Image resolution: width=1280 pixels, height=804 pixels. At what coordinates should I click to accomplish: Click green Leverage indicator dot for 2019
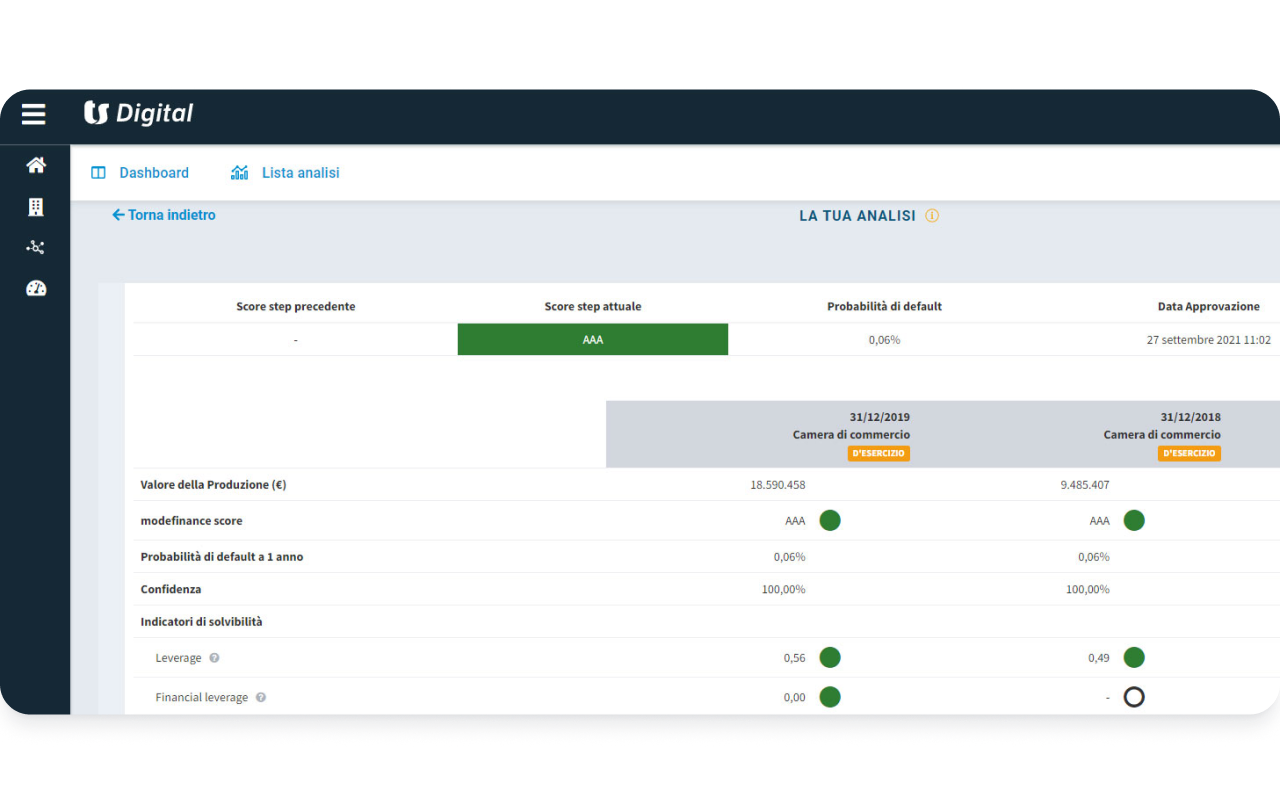coord(830,657)
